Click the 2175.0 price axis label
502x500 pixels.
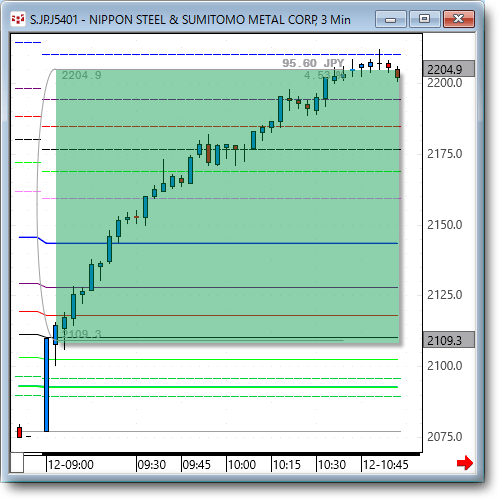(445, 154)
